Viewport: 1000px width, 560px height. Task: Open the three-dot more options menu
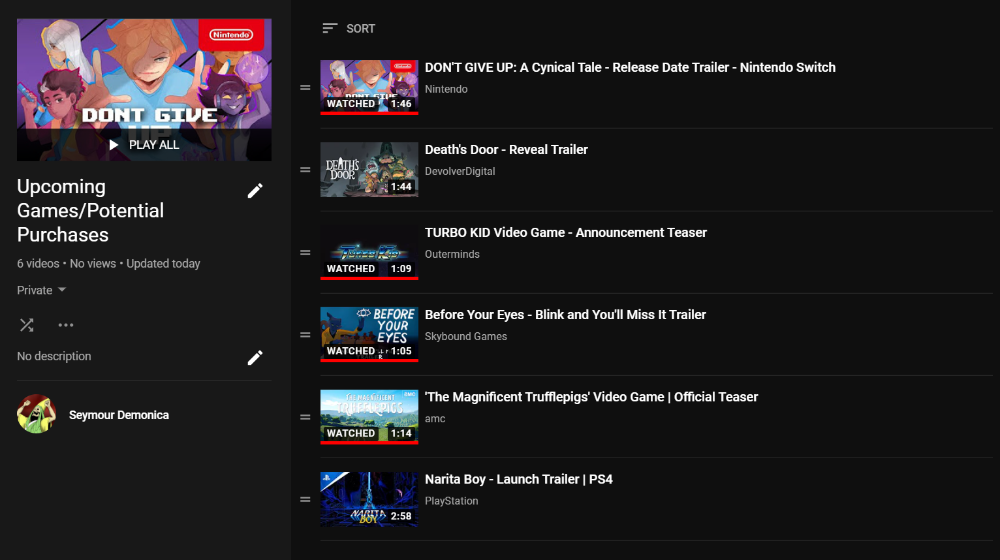66,325
